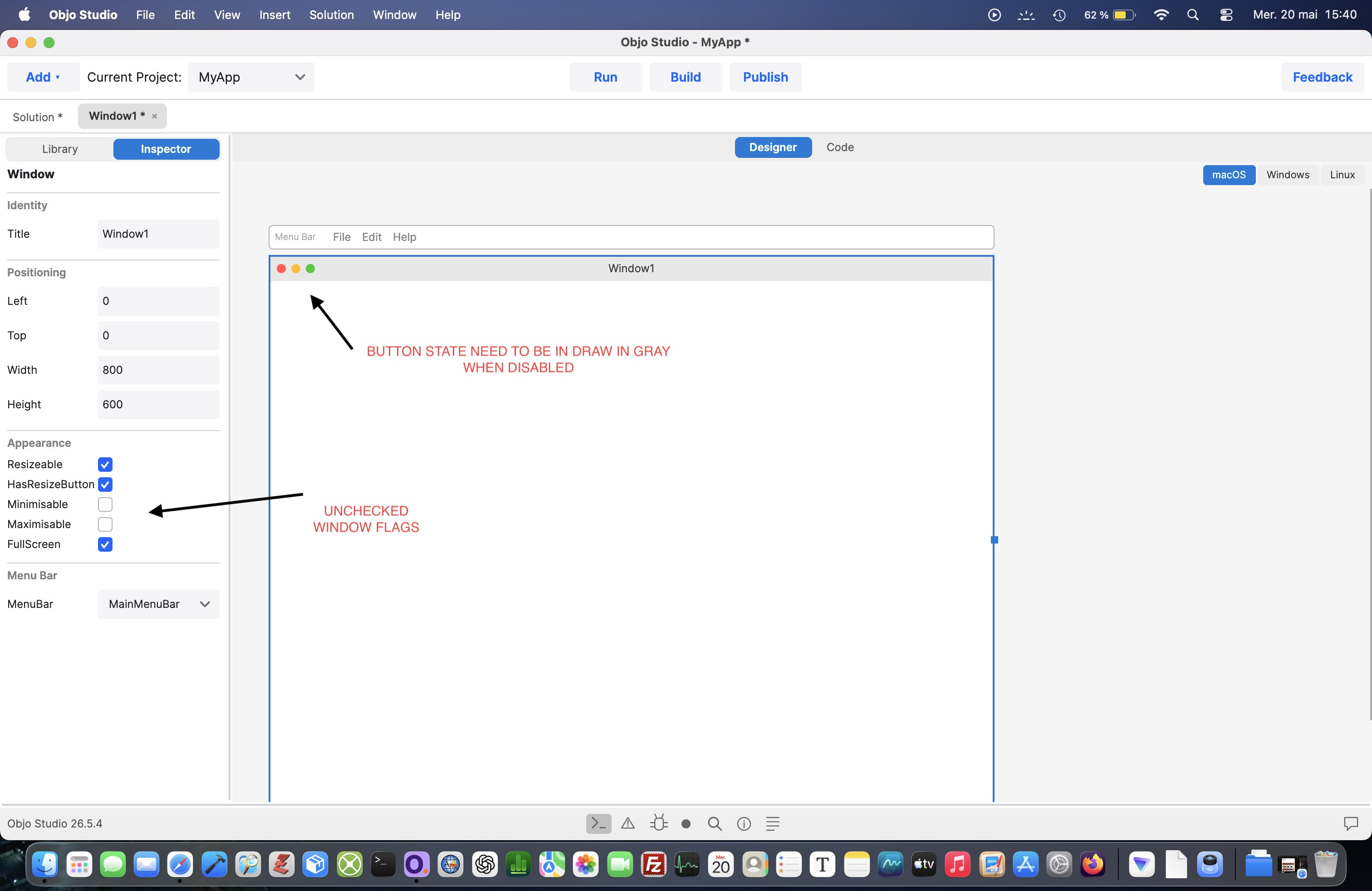Image resolution: width=1372 pixels, height=891 pixels.
Task: Uncheck the FullScreen checkbox
Action: coord(105,545)
